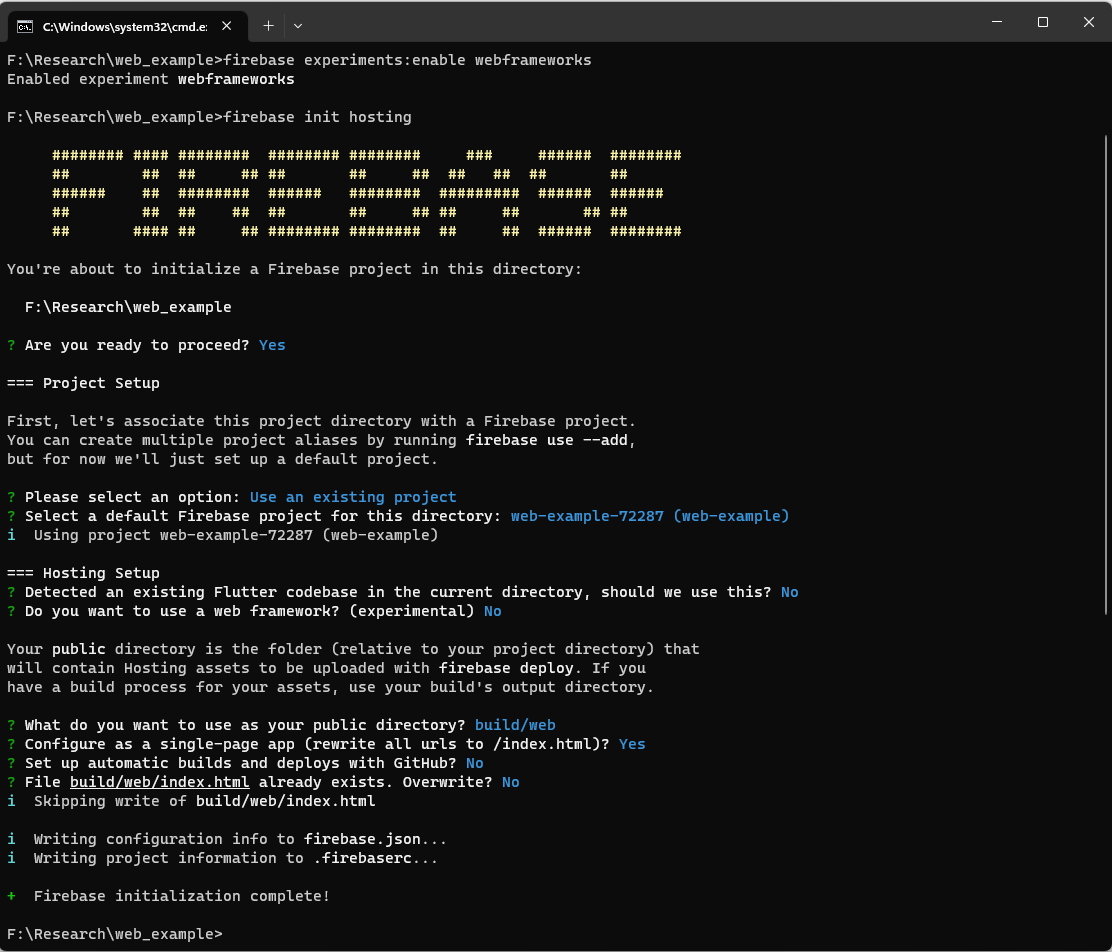Open a new terminal tab
This screenshot has width=1112, height=952.
[268, 25]
